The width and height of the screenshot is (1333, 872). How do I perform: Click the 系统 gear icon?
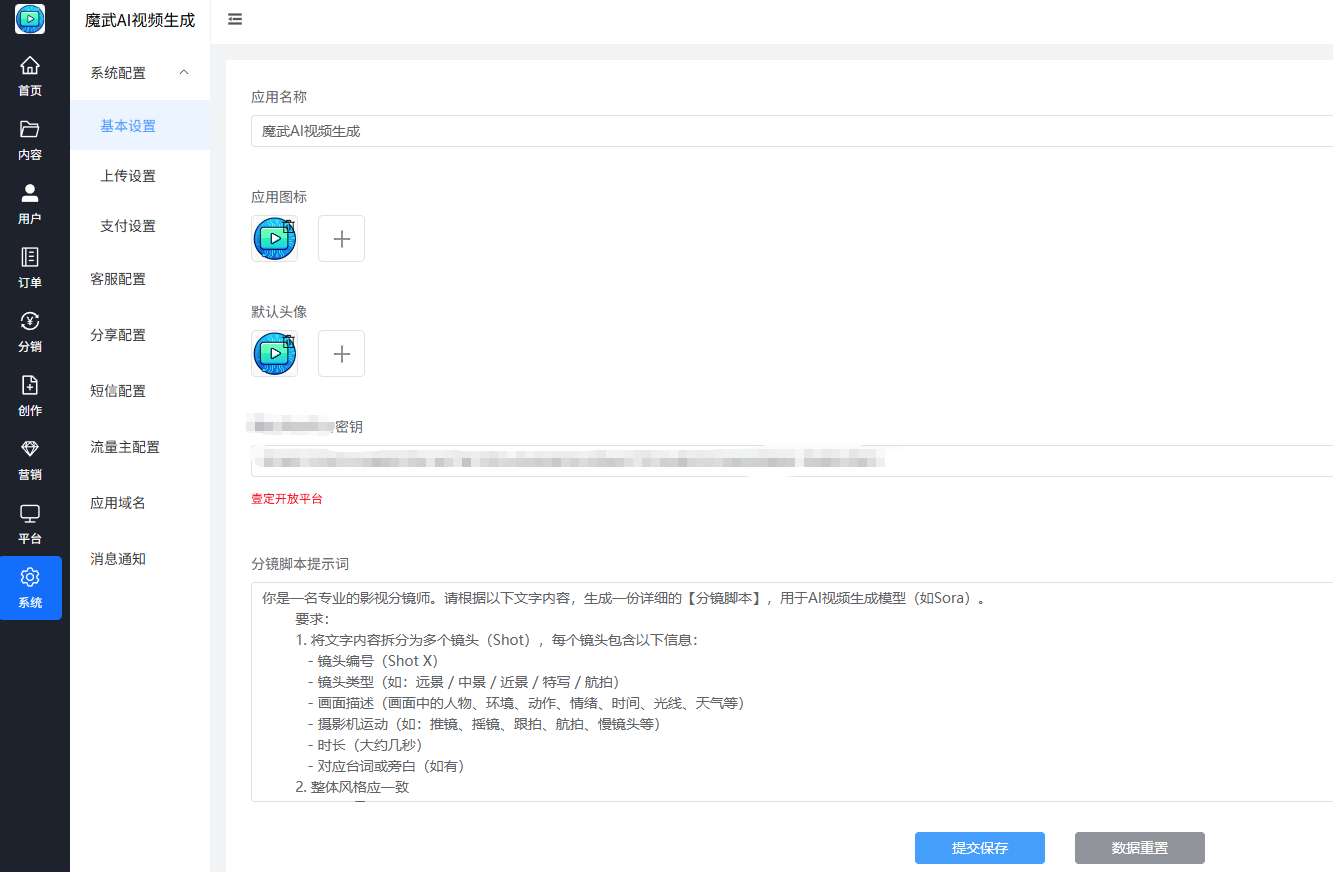coord(30,577)
